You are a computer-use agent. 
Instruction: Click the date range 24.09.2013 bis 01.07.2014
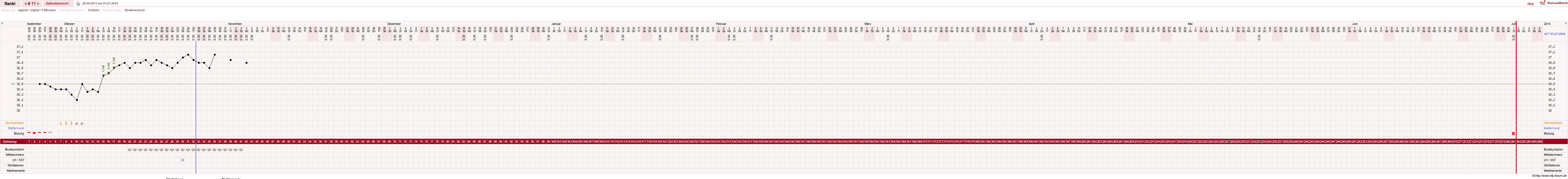100,4
